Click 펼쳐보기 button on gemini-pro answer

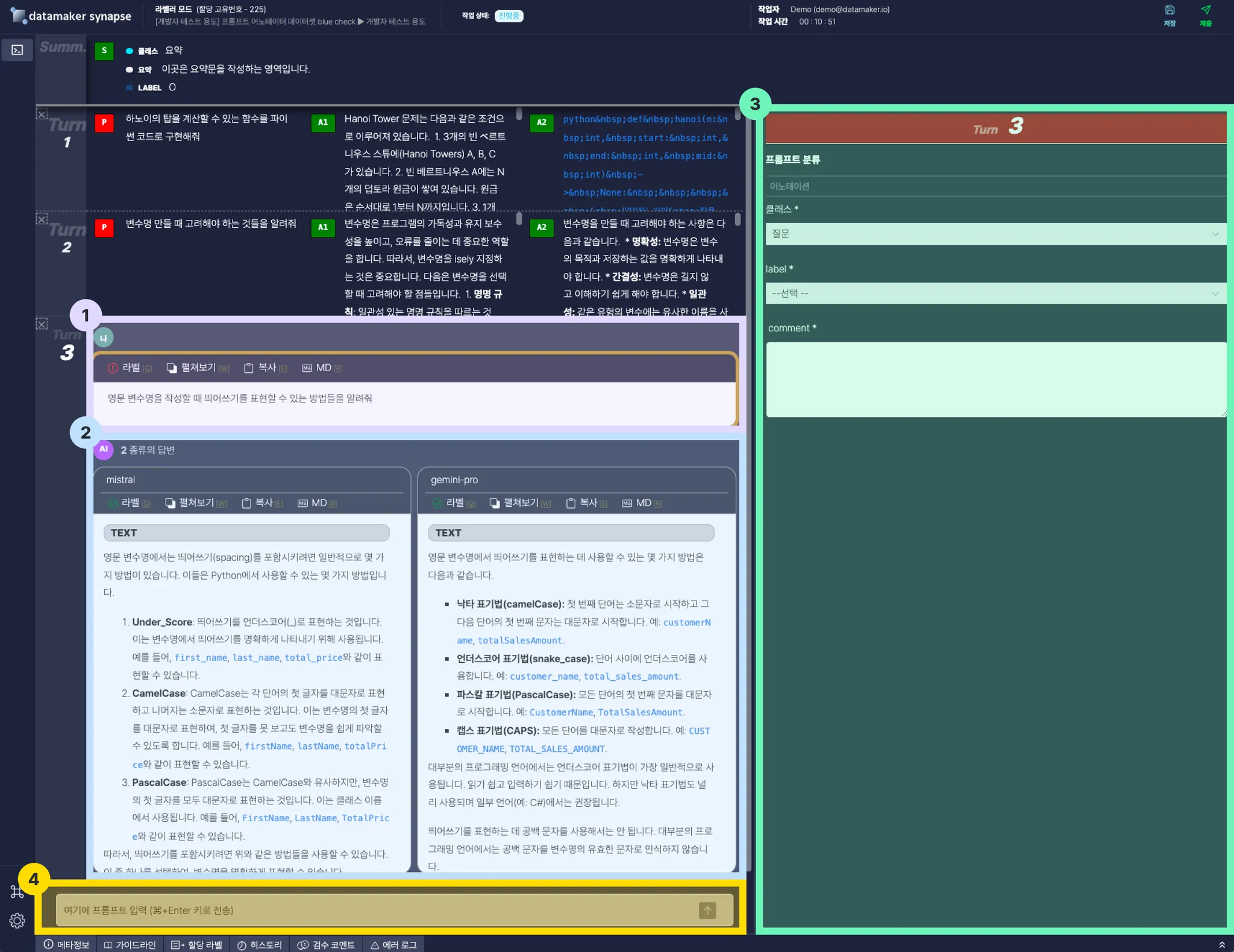coord(520,503)
